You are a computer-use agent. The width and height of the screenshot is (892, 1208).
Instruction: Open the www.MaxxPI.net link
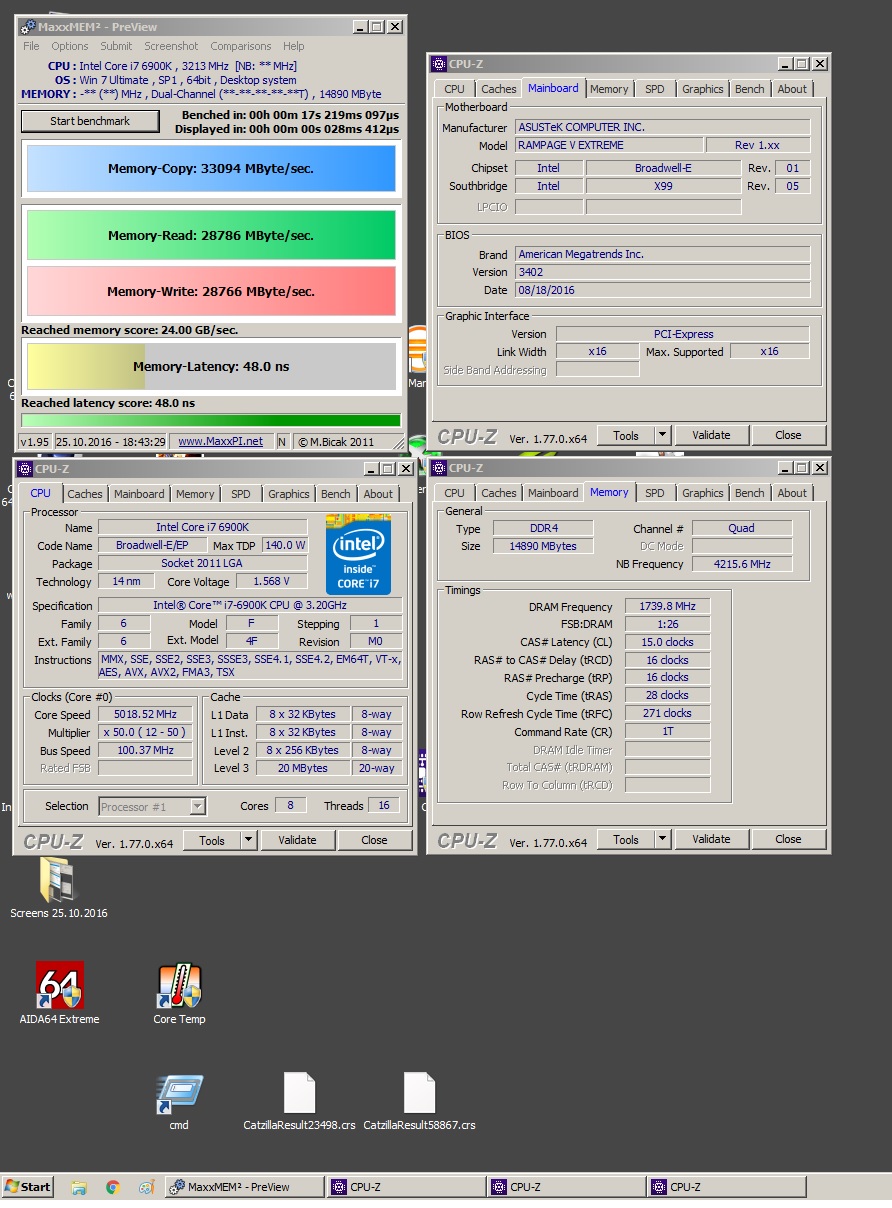click(x=220, y=441)
